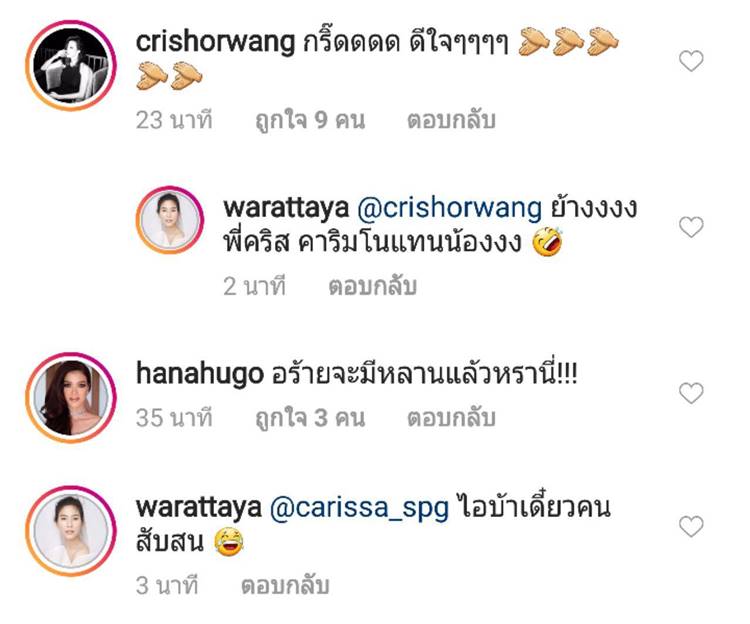Reply to warattaya's 2-minute-old comment

point(373,286)
